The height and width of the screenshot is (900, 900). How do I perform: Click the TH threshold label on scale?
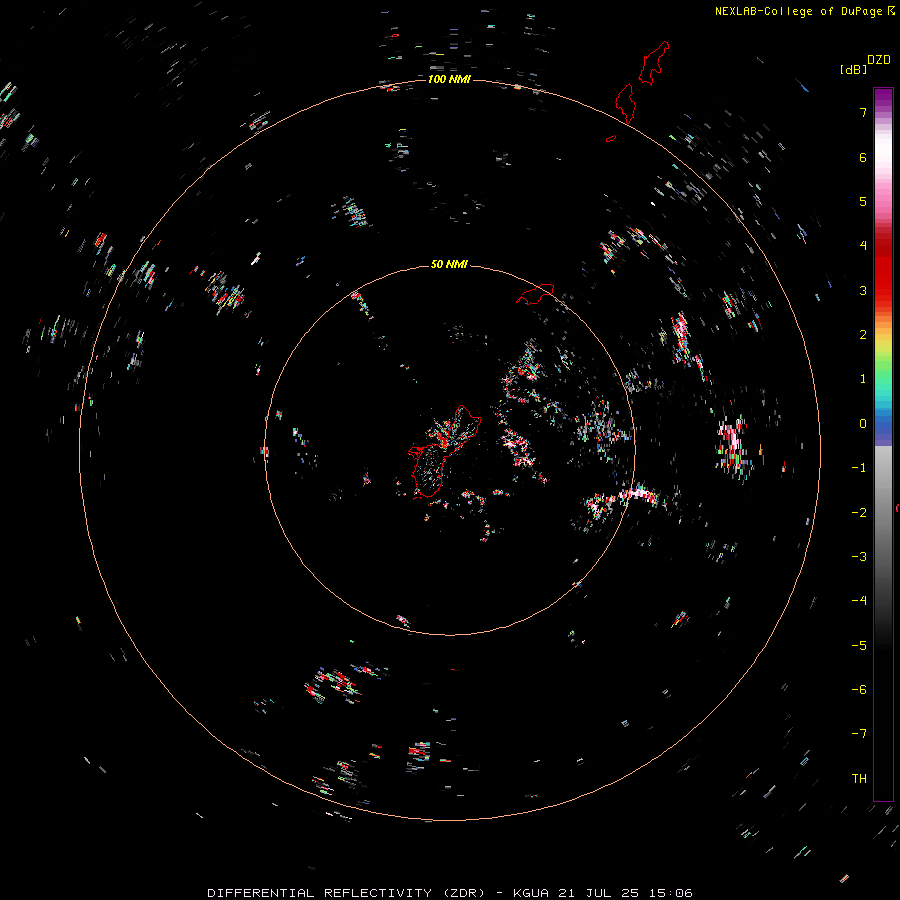pyautogui.click(x=859, y=778)
